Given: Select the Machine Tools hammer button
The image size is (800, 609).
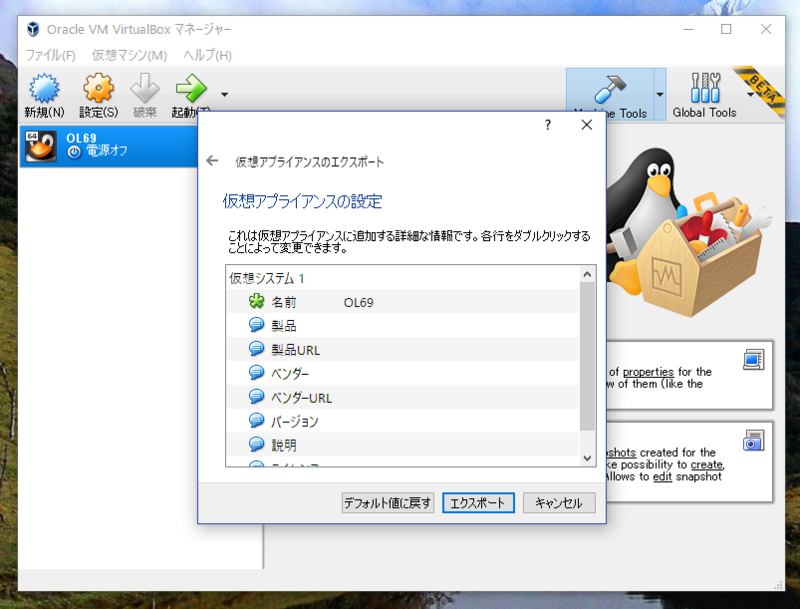Looking at the screenshot, I should (610, 95).
